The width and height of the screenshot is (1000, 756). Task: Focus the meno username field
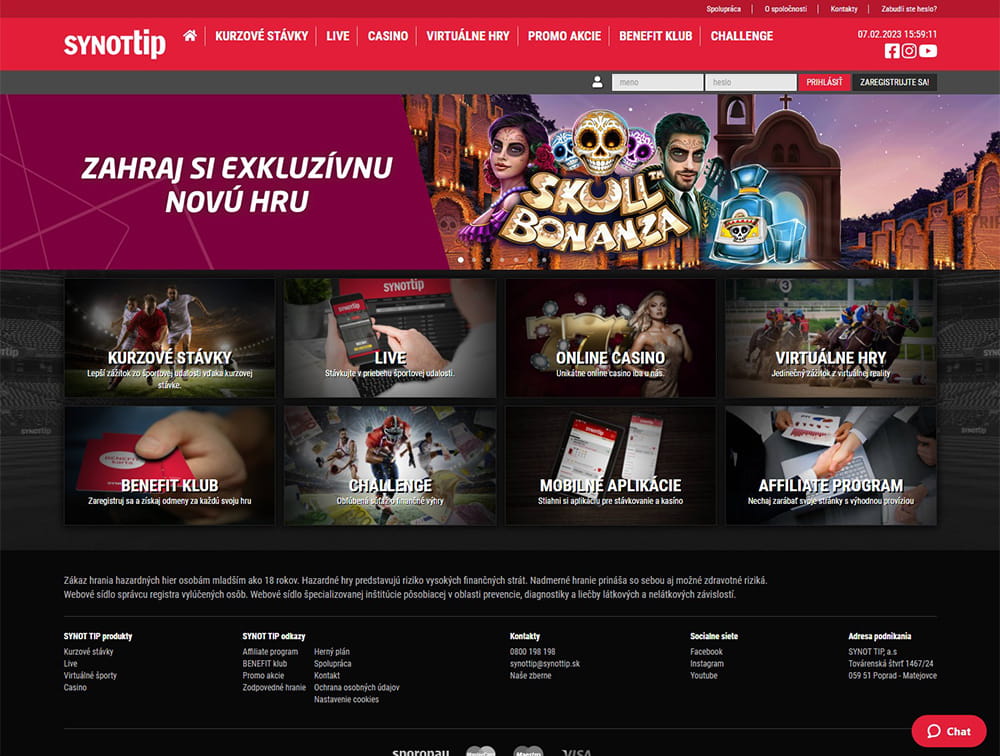[658, 82]
